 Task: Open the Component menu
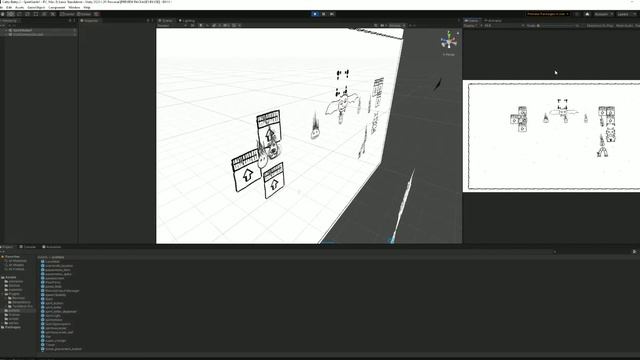click(57, 7)
